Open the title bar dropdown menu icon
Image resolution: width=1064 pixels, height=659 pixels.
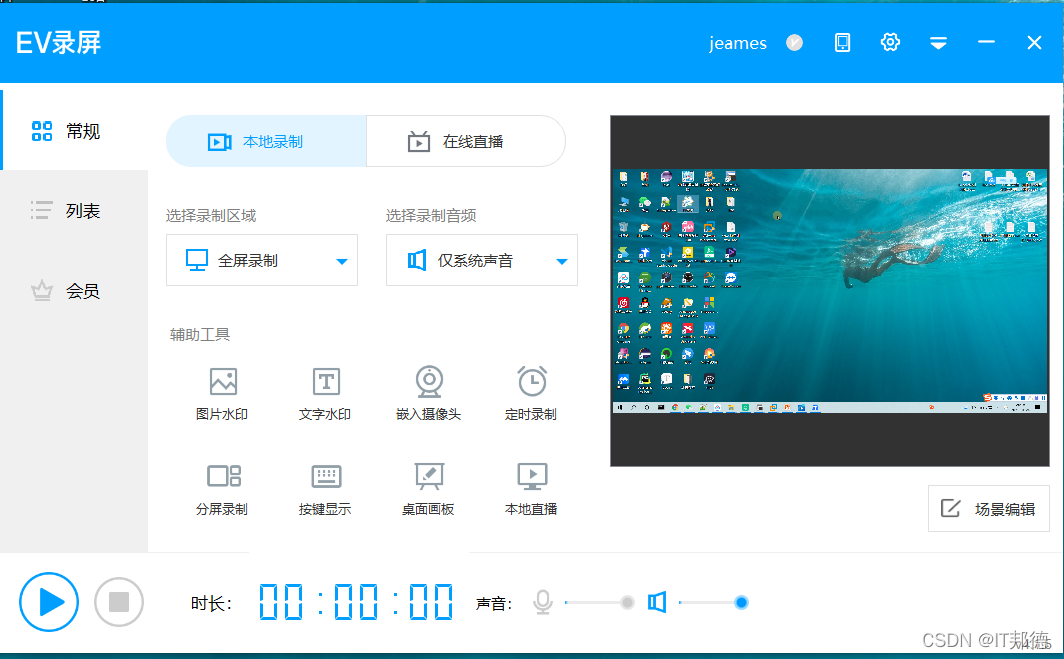pyautogui.click(x=938, y=43)
